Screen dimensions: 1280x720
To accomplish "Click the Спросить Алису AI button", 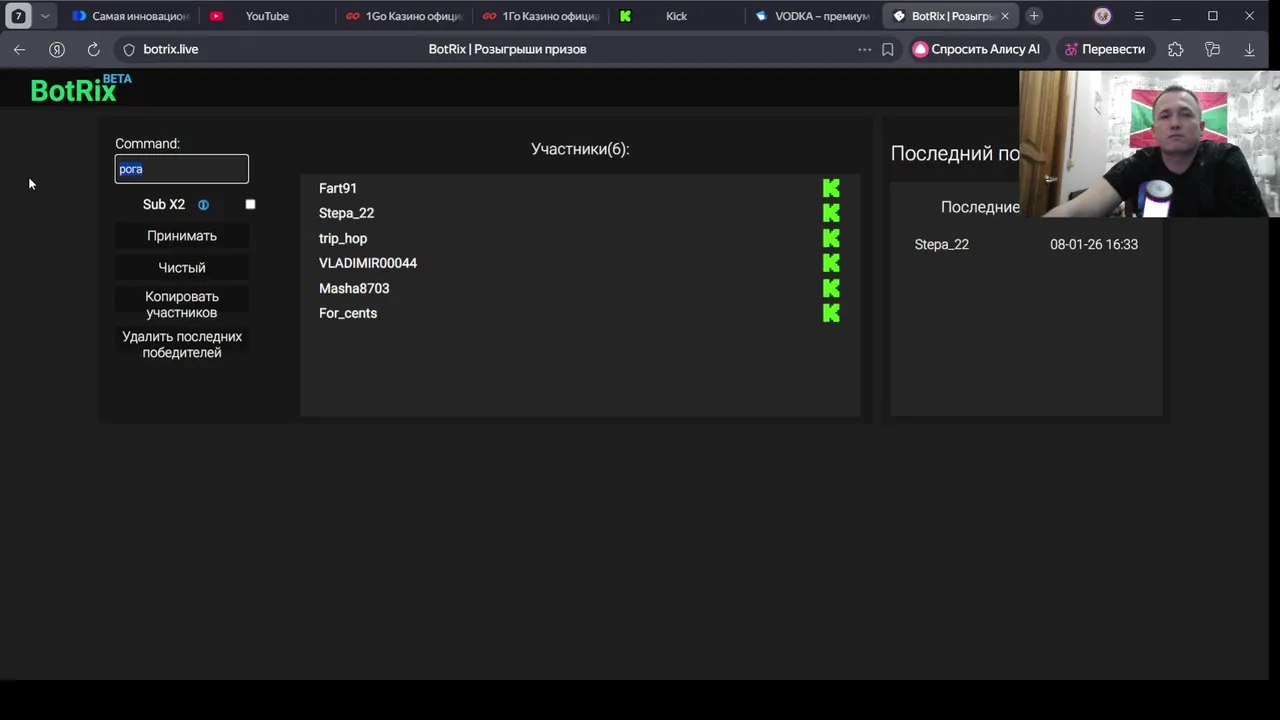I will point(976,49).
